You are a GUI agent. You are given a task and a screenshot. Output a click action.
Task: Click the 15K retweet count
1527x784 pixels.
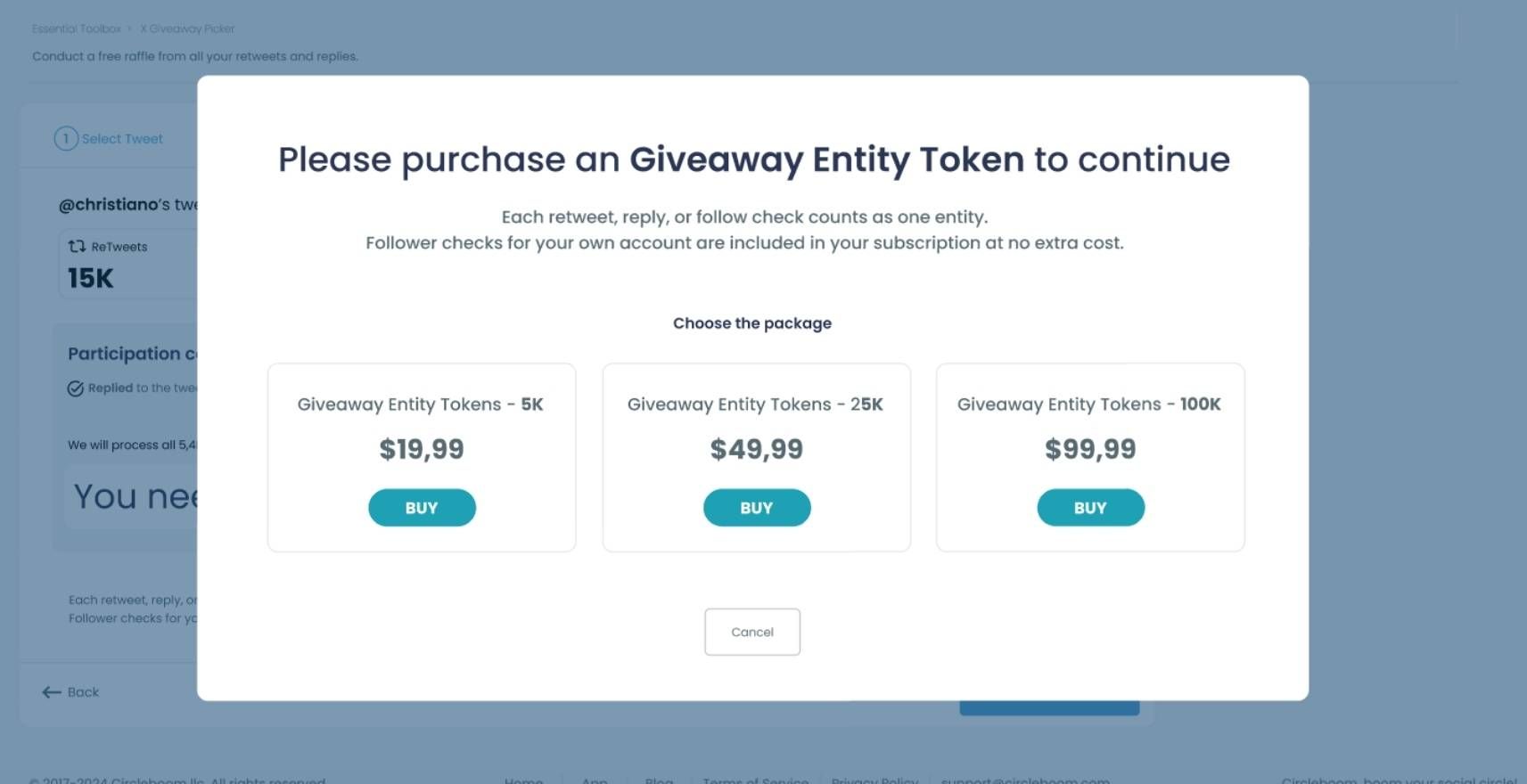89,277
